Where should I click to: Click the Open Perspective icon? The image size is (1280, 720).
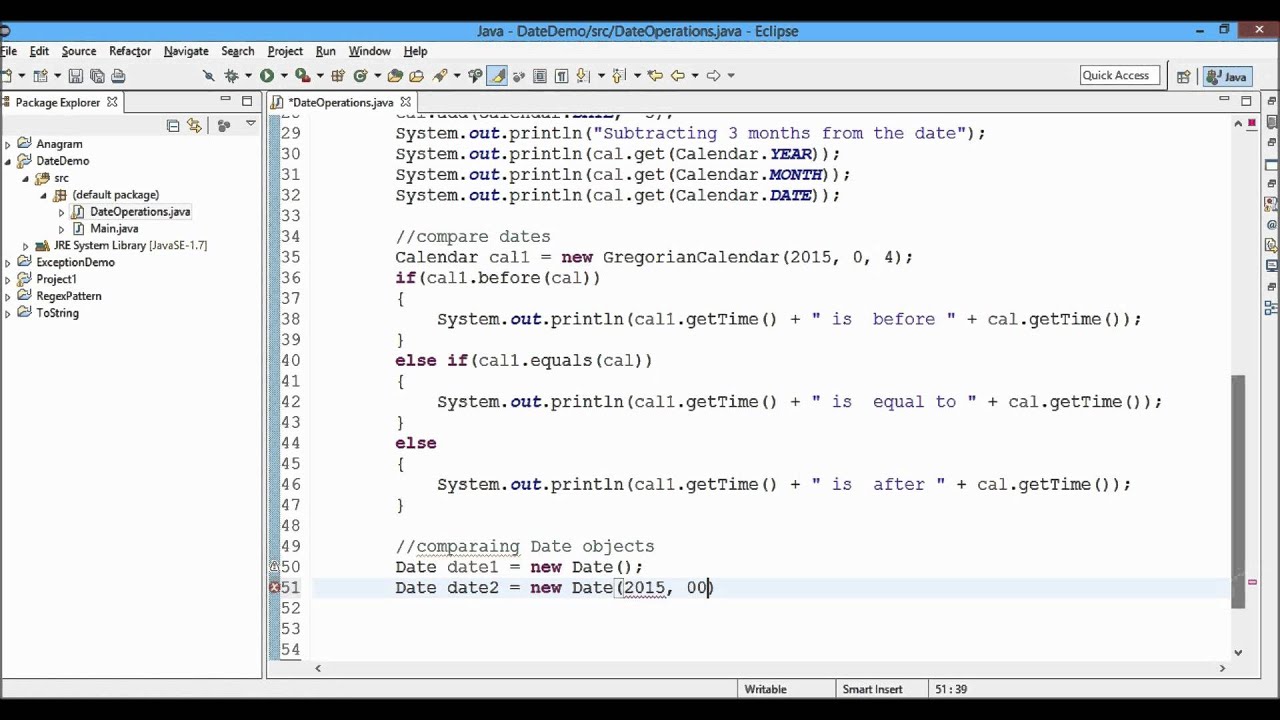[1183, 76]
